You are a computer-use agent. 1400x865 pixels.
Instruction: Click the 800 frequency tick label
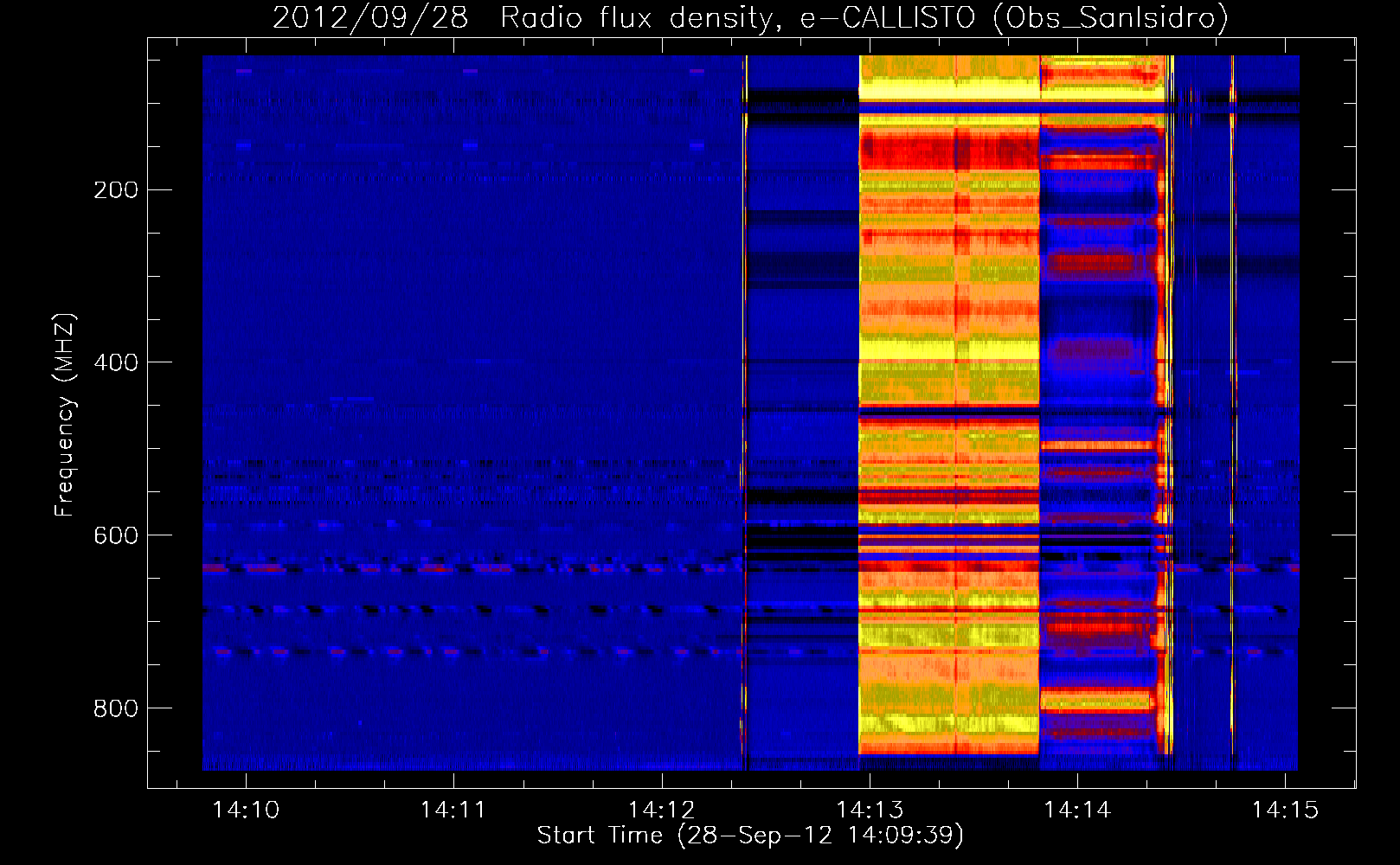click(x=116, y=708)
